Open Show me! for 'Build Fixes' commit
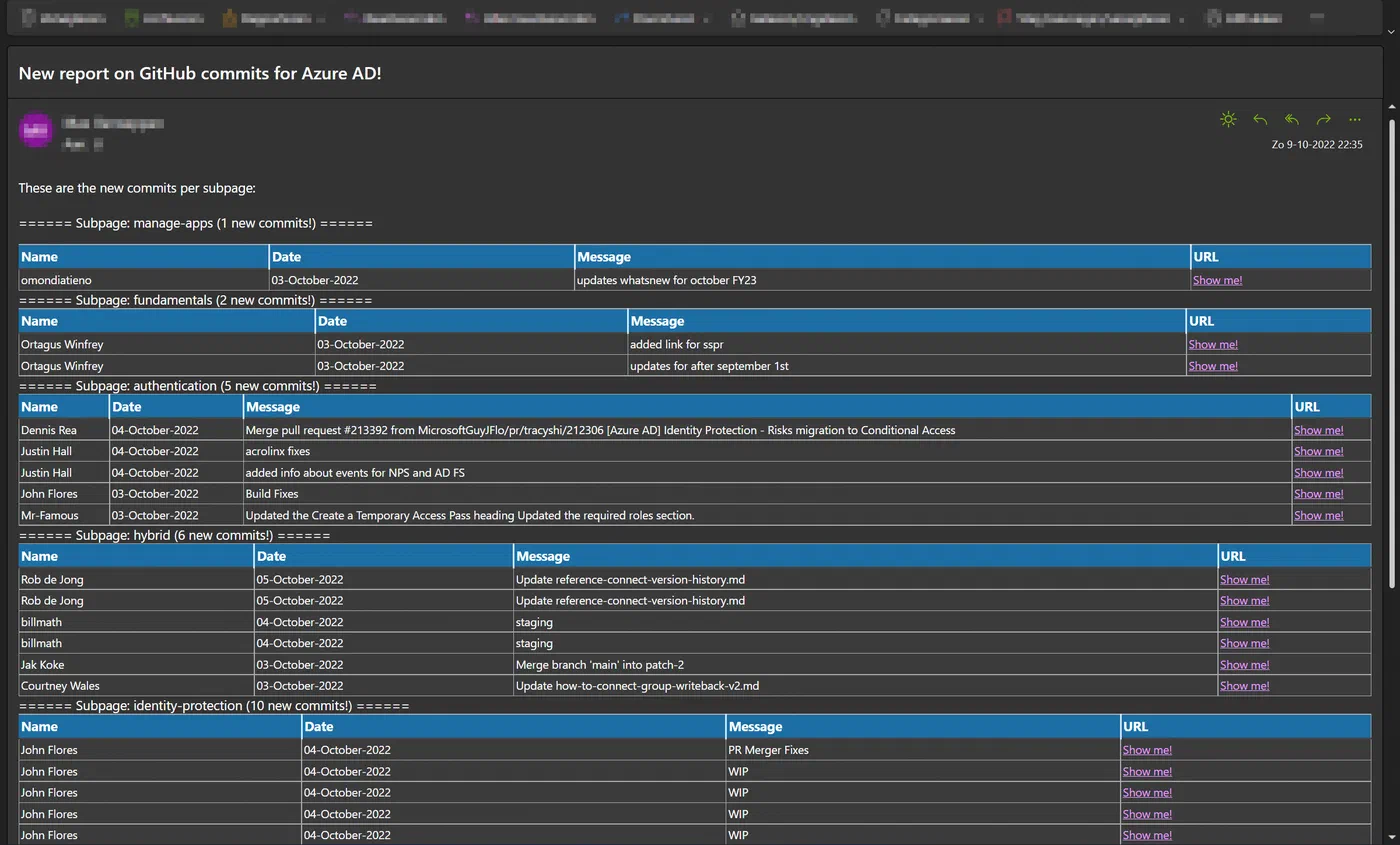This screenshot has width=1400, height=845. point(1319,494)
